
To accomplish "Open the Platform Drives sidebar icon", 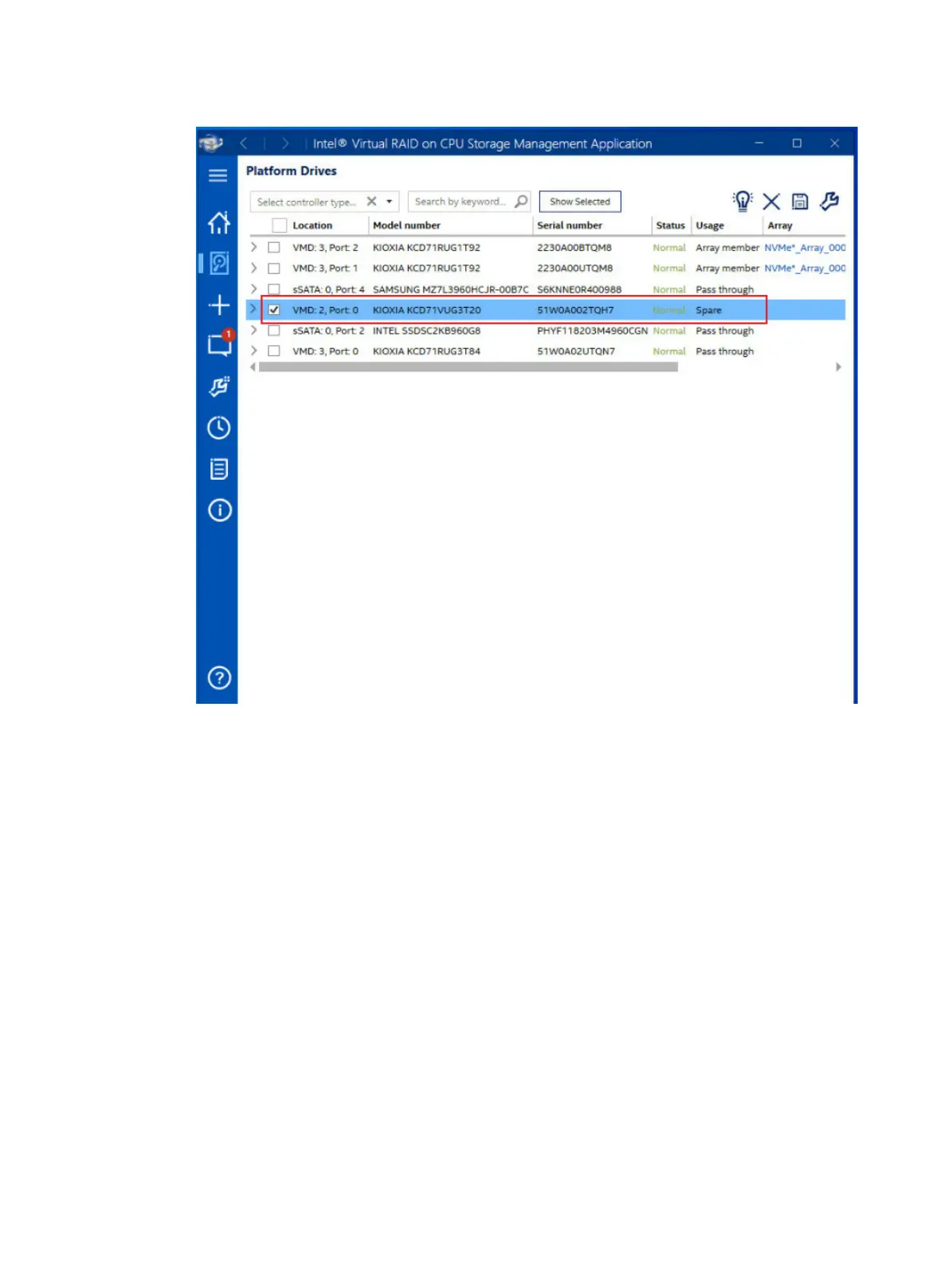I will [x=219, y=263].
